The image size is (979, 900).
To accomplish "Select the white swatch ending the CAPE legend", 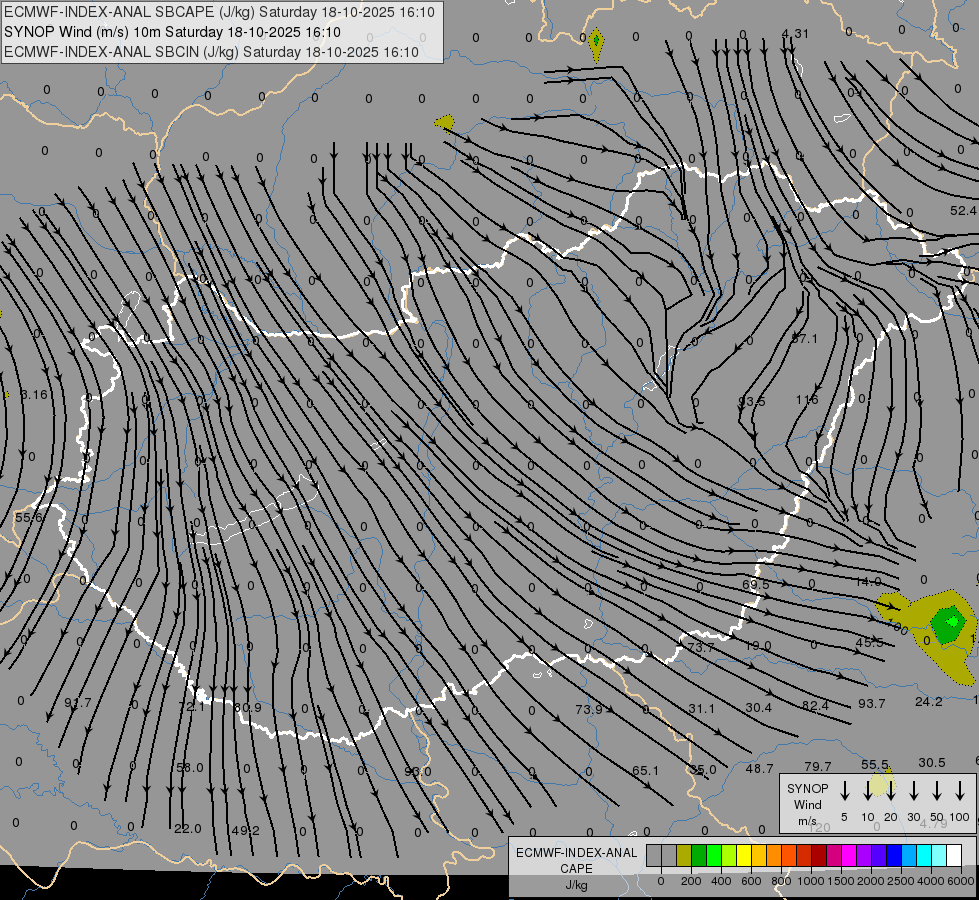I will [953, 855].
